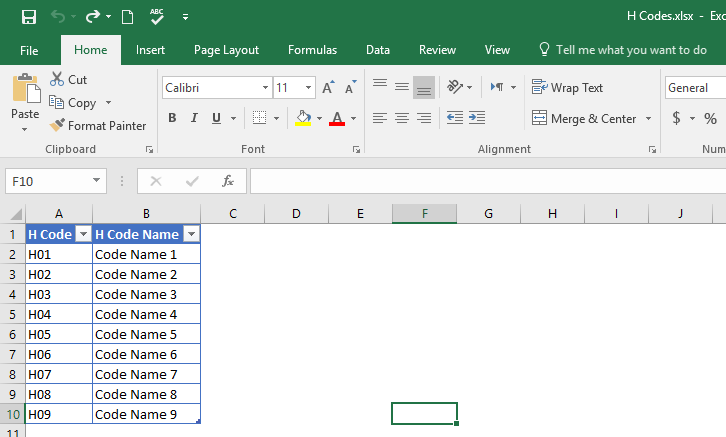Toggle Underline formatting
This screenshot has height=437, width=726.
(216, 118)
